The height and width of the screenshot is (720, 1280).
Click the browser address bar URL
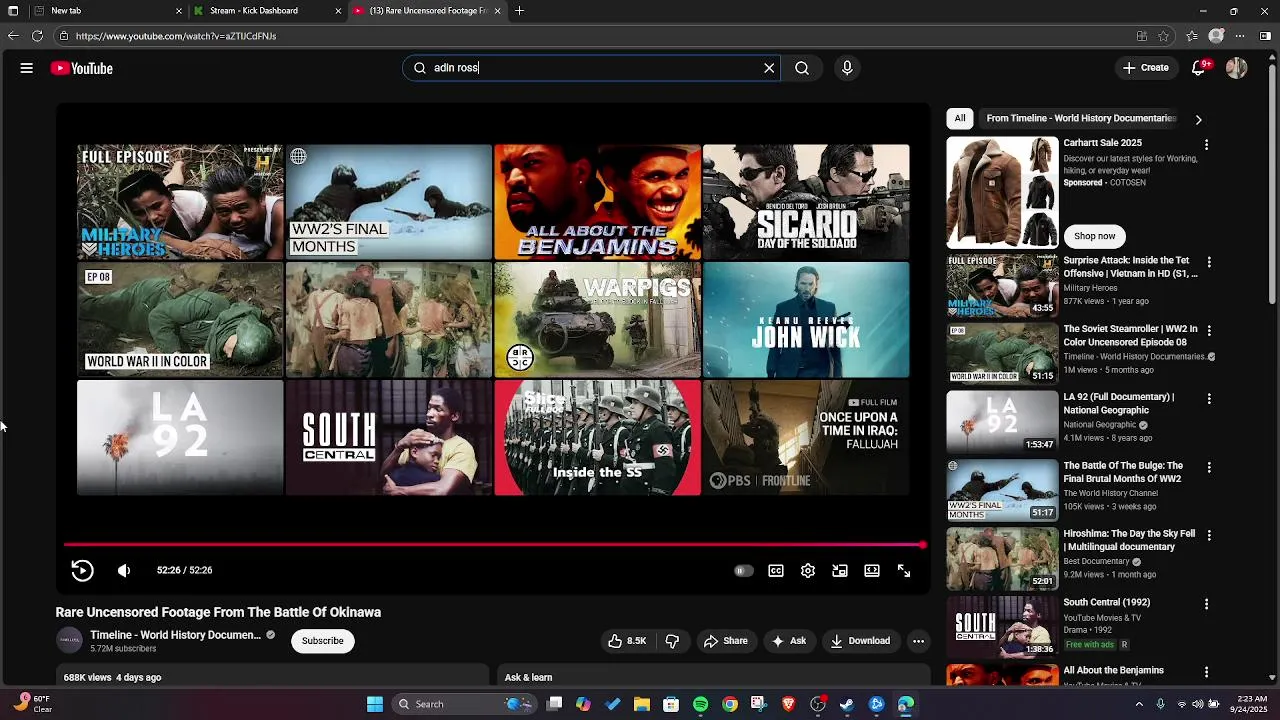point(176,36)
